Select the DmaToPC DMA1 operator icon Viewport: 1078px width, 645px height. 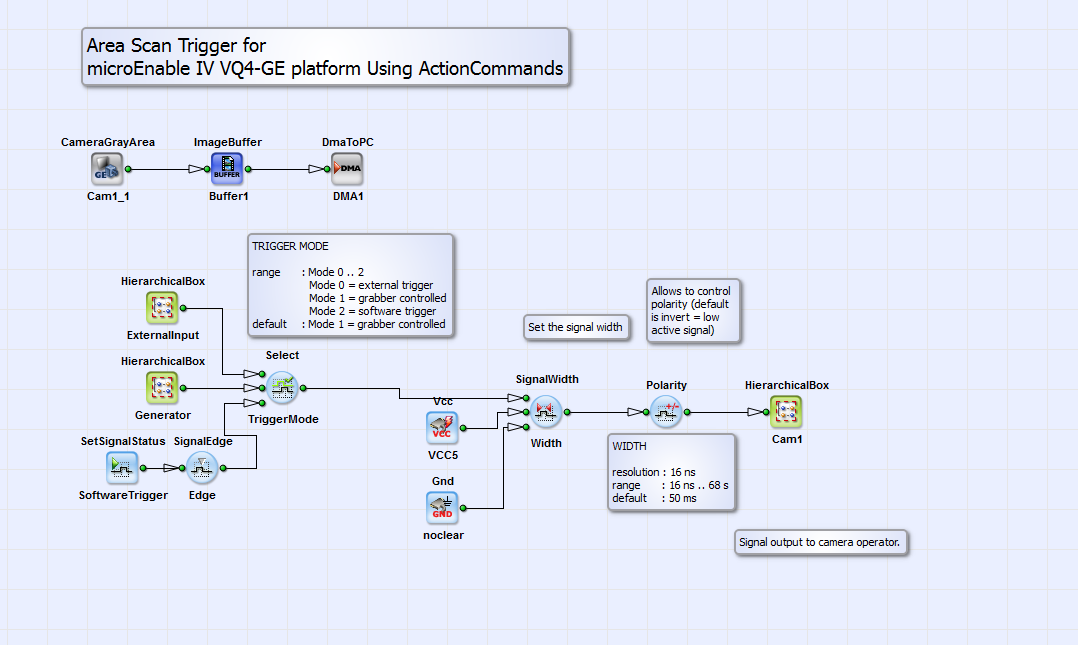pyautogui.click(x=347, y=169)
